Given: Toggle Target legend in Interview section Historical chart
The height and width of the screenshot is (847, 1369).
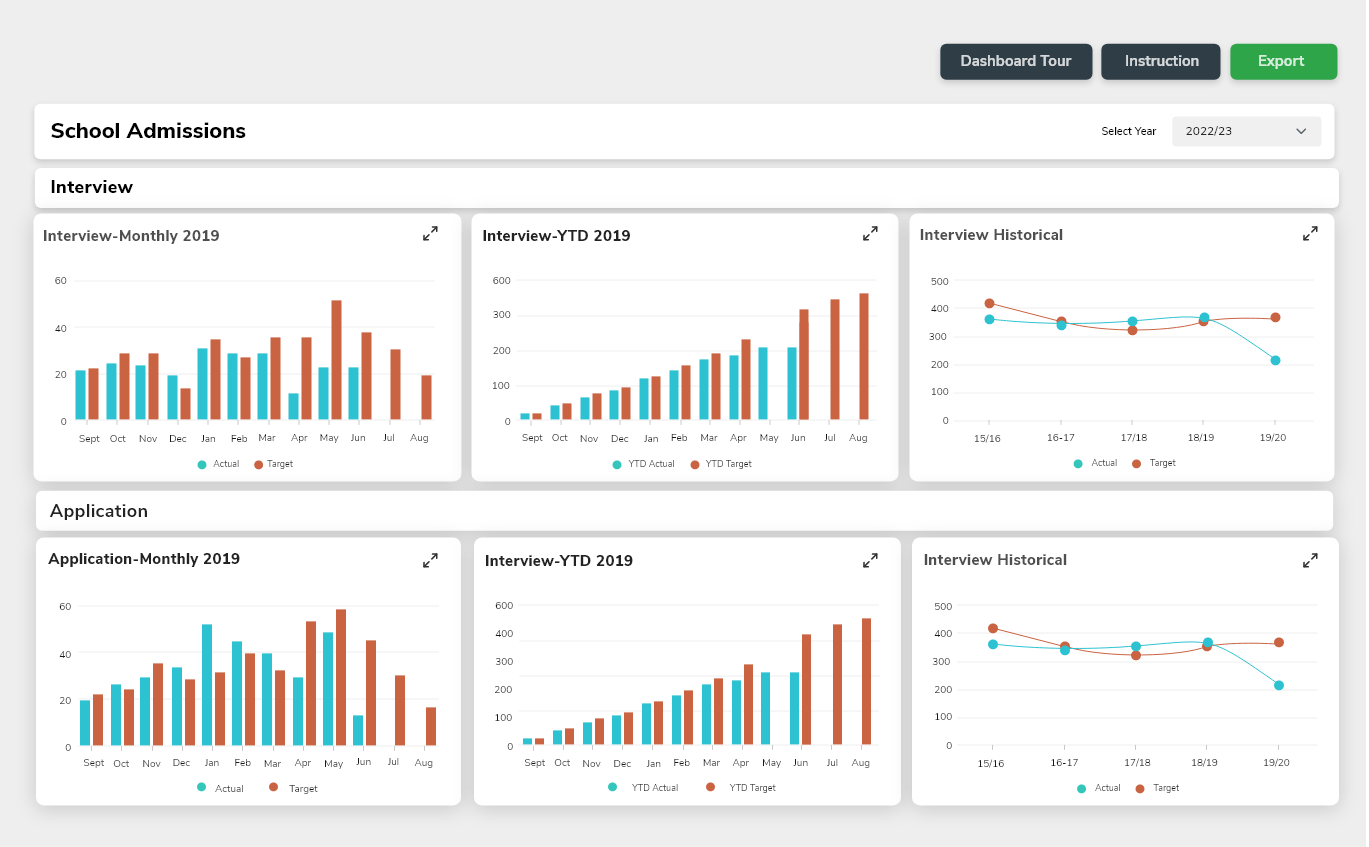Looking at the screenshot, I should (x=1154, y=463).
